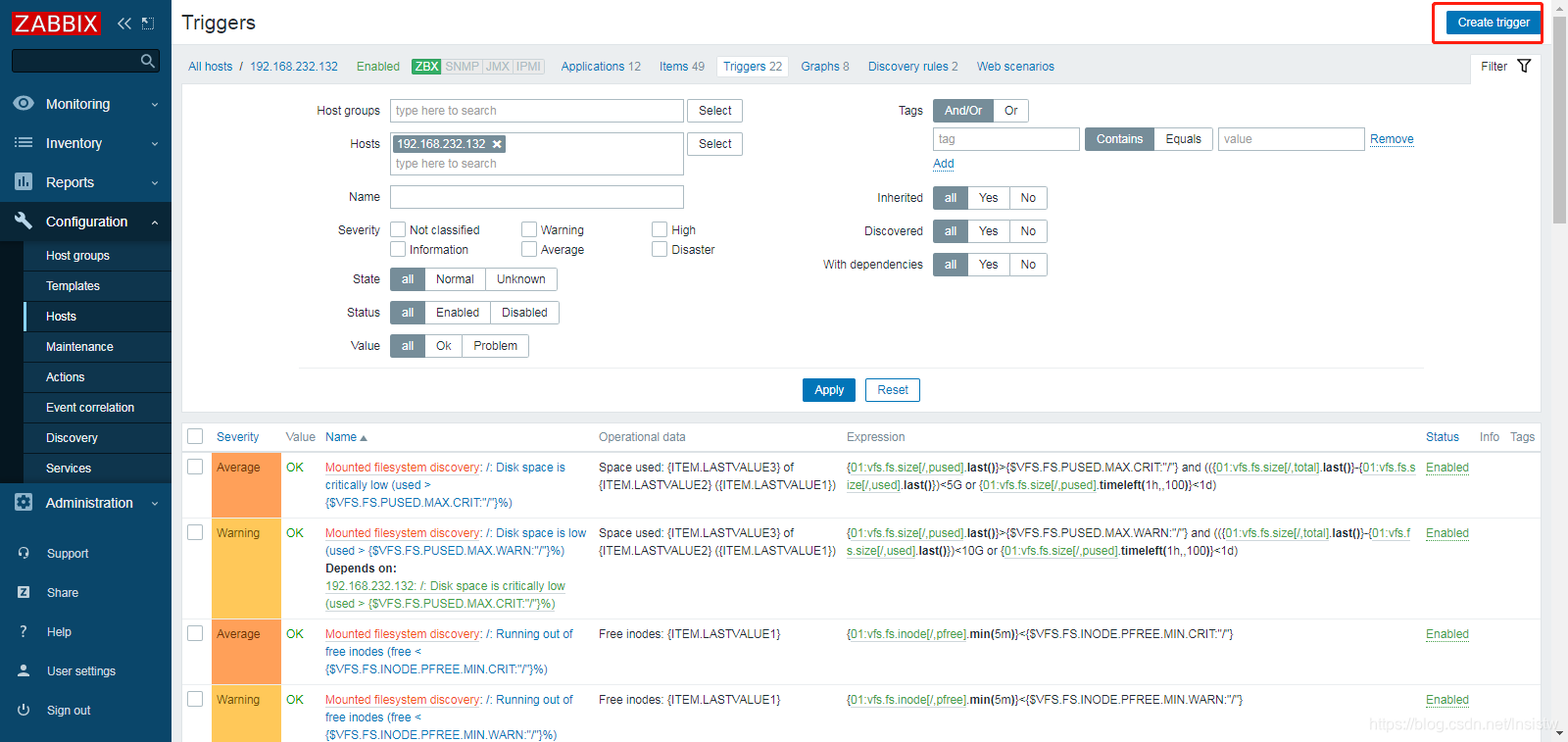Open the Web scenarios tab

click(1015, 67)
